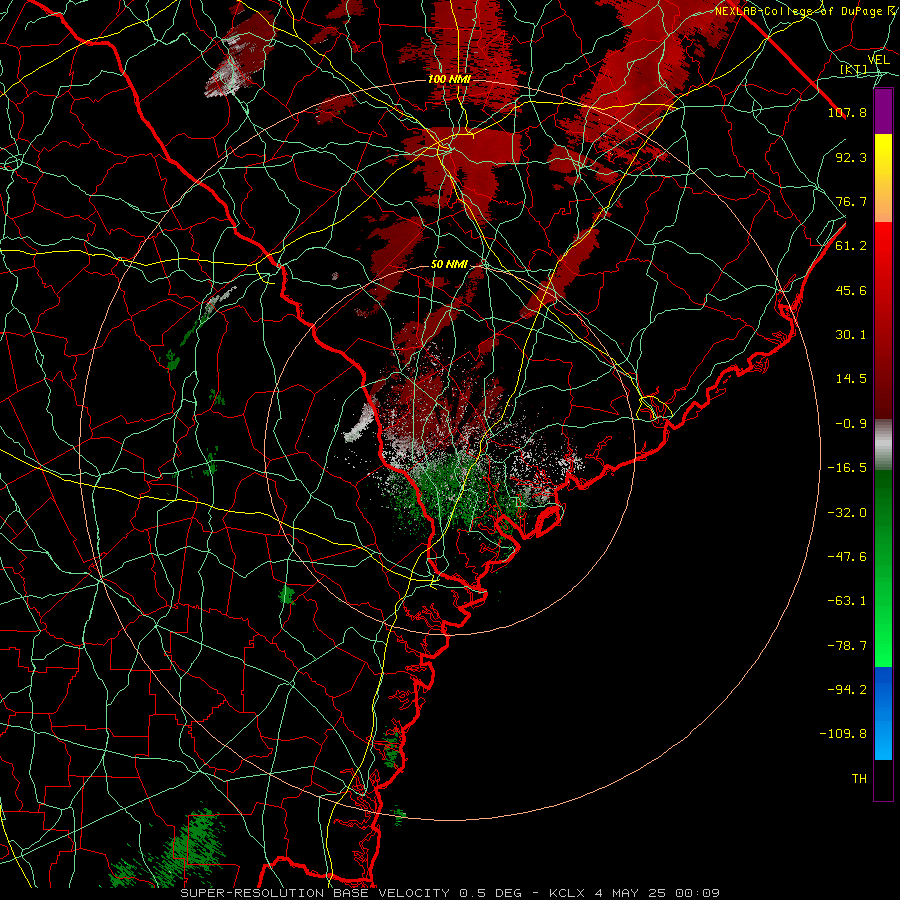Click the KCLX station identifier in the caption
900x900 pixels.
(x=567, y=893)
